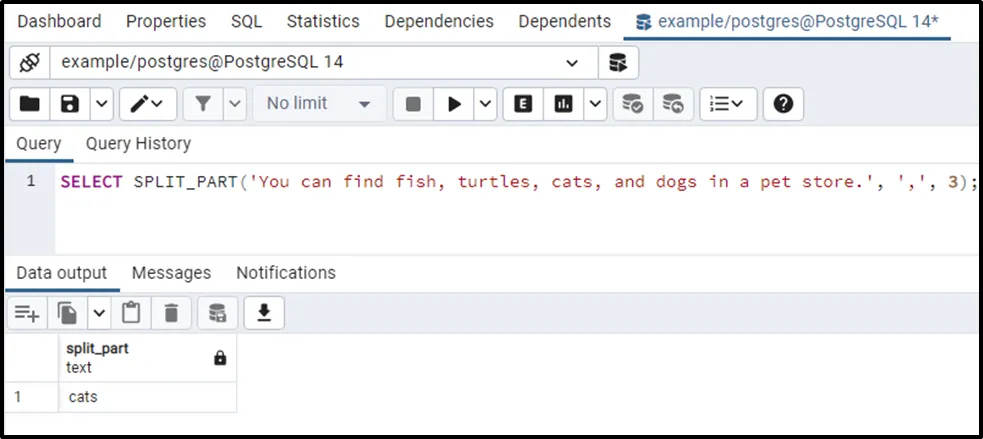Click the Explain query icon

tap(522, 103)
